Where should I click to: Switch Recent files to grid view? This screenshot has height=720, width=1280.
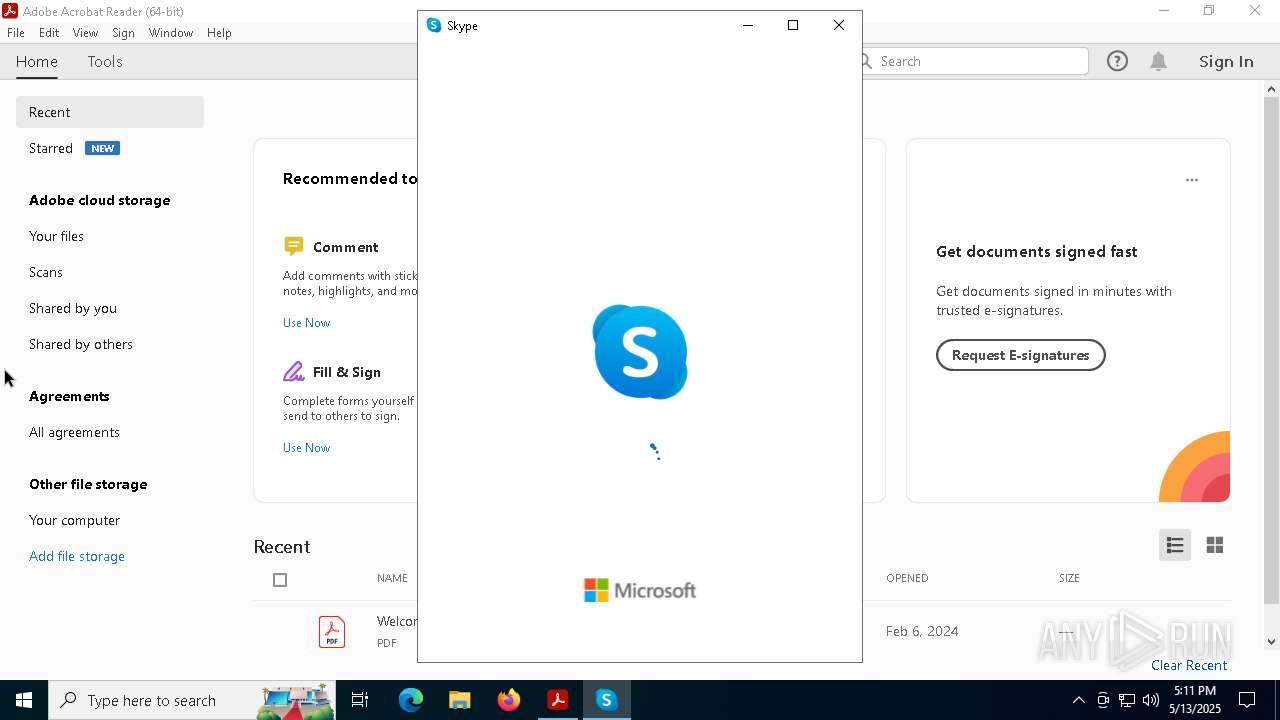point(1215,545)
